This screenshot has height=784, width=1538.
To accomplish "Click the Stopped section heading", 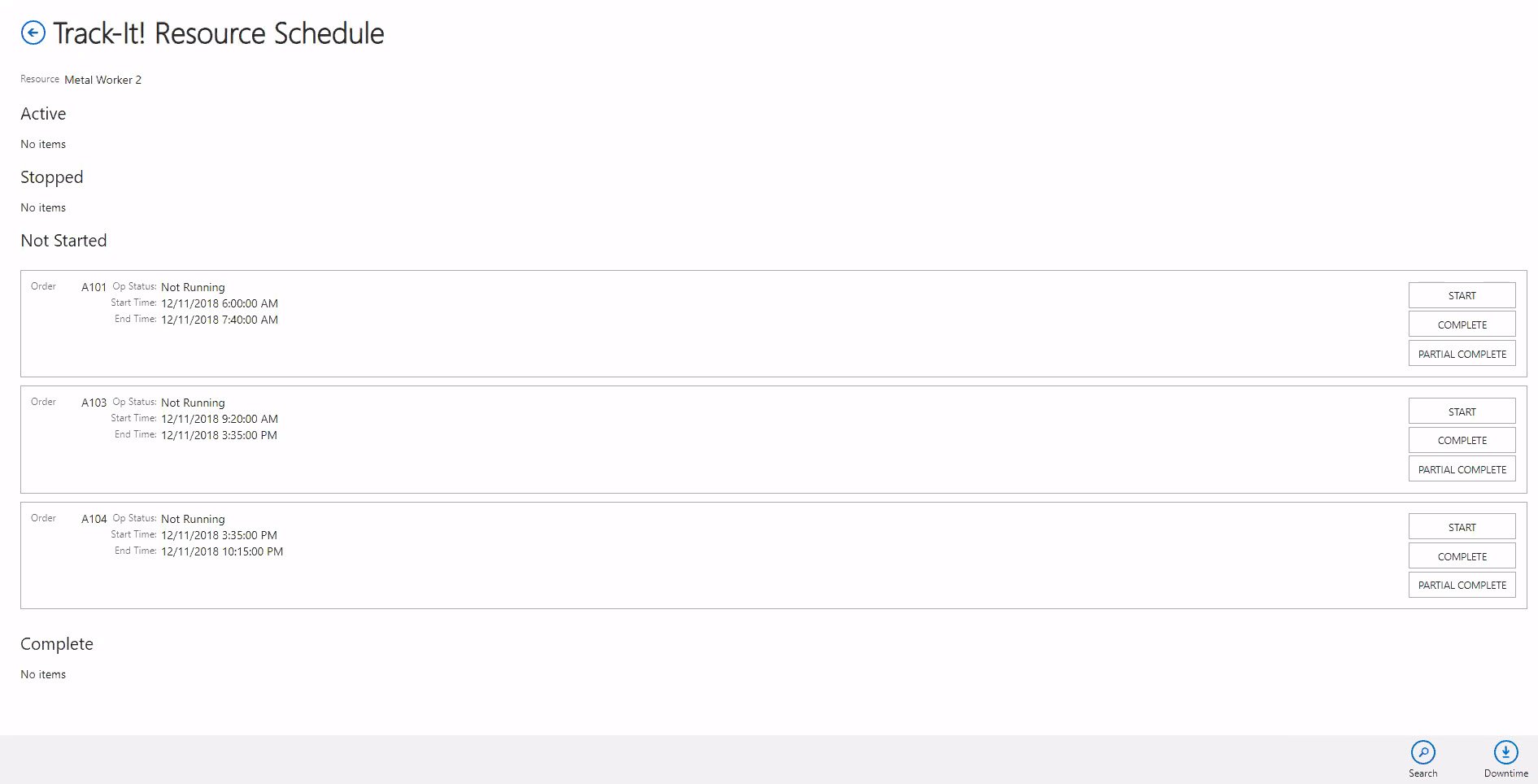I will (x=51, y=177).
